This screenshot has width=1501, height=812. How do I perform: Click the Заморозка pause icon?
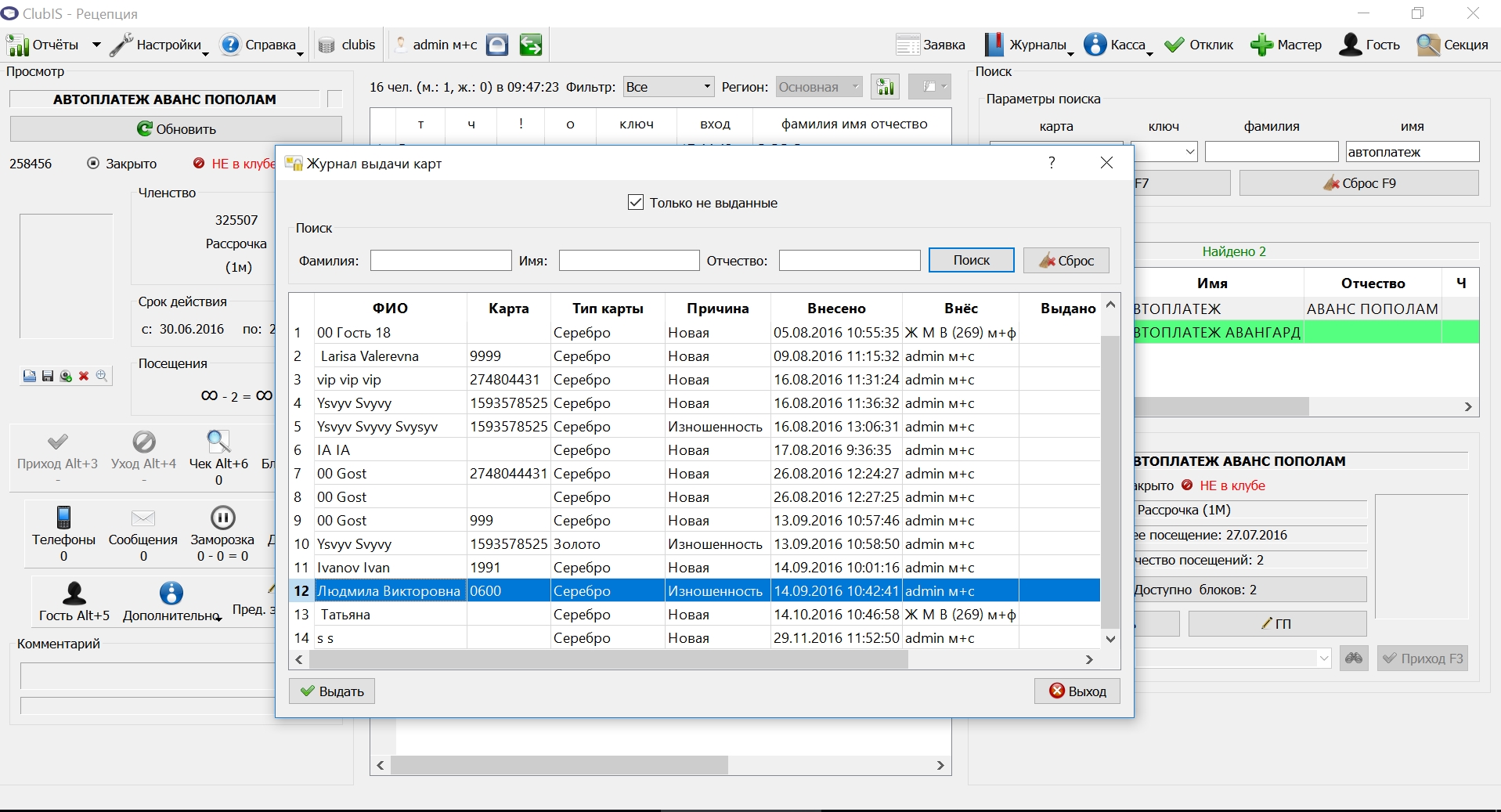click(223, 518)
